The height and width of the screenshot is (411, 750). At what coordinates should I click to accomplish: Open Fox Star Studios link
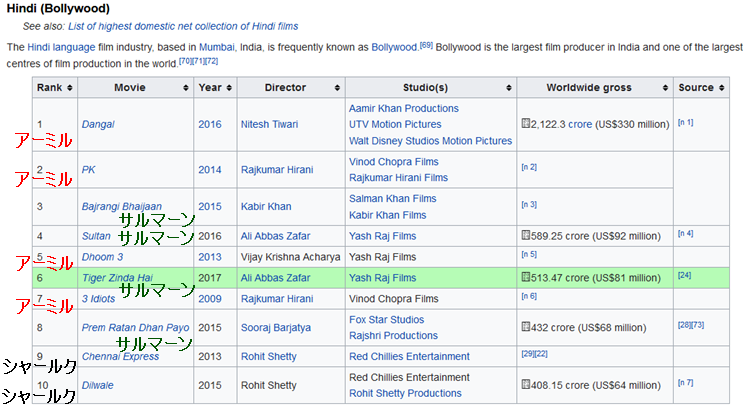[386, 320]
